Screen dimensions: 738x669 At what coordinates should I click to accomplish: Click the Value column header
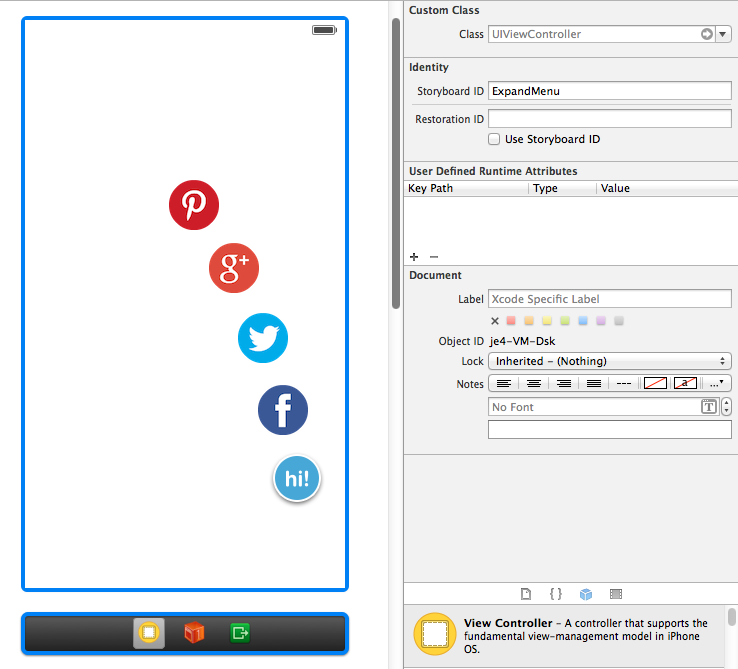click(667, 188)
